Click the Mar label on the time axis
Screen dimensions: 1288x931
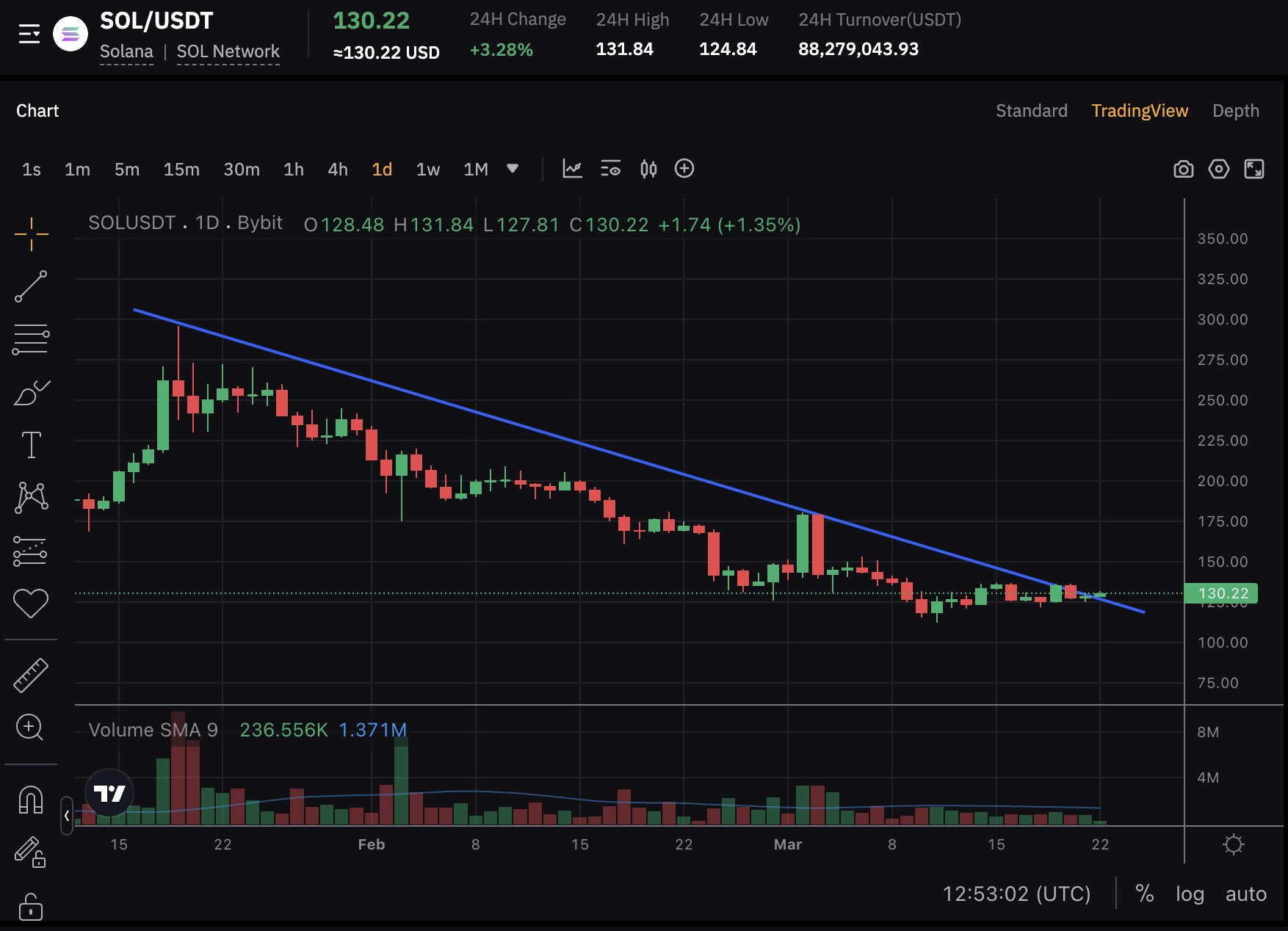click(x=788, y=844)
